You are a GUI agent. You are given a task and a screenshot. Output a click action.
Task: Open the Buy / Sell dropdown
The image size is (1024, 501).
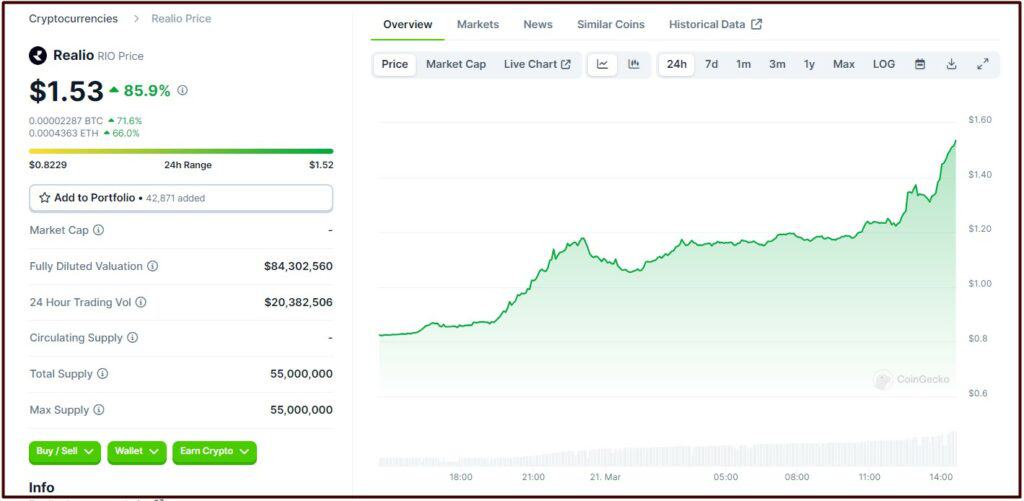pyautogui.click(x=65, y=452)
